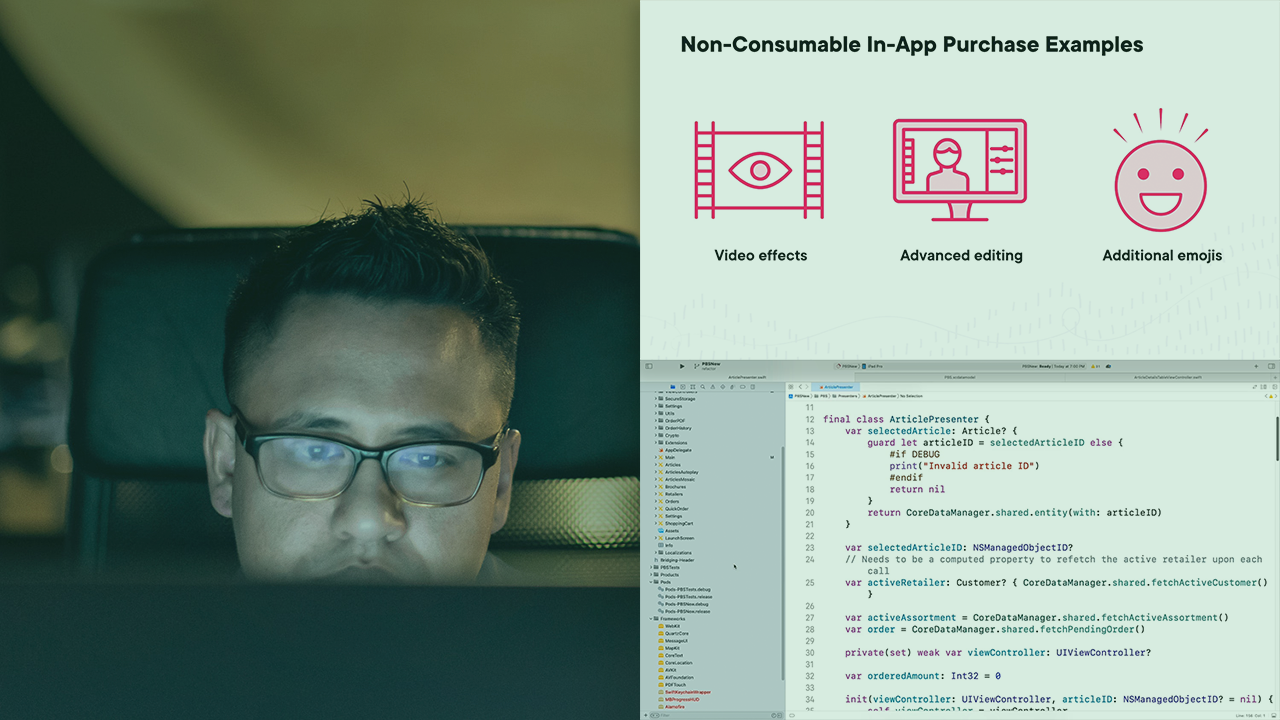Open the project navigator folder icon

tap(673, 386)
